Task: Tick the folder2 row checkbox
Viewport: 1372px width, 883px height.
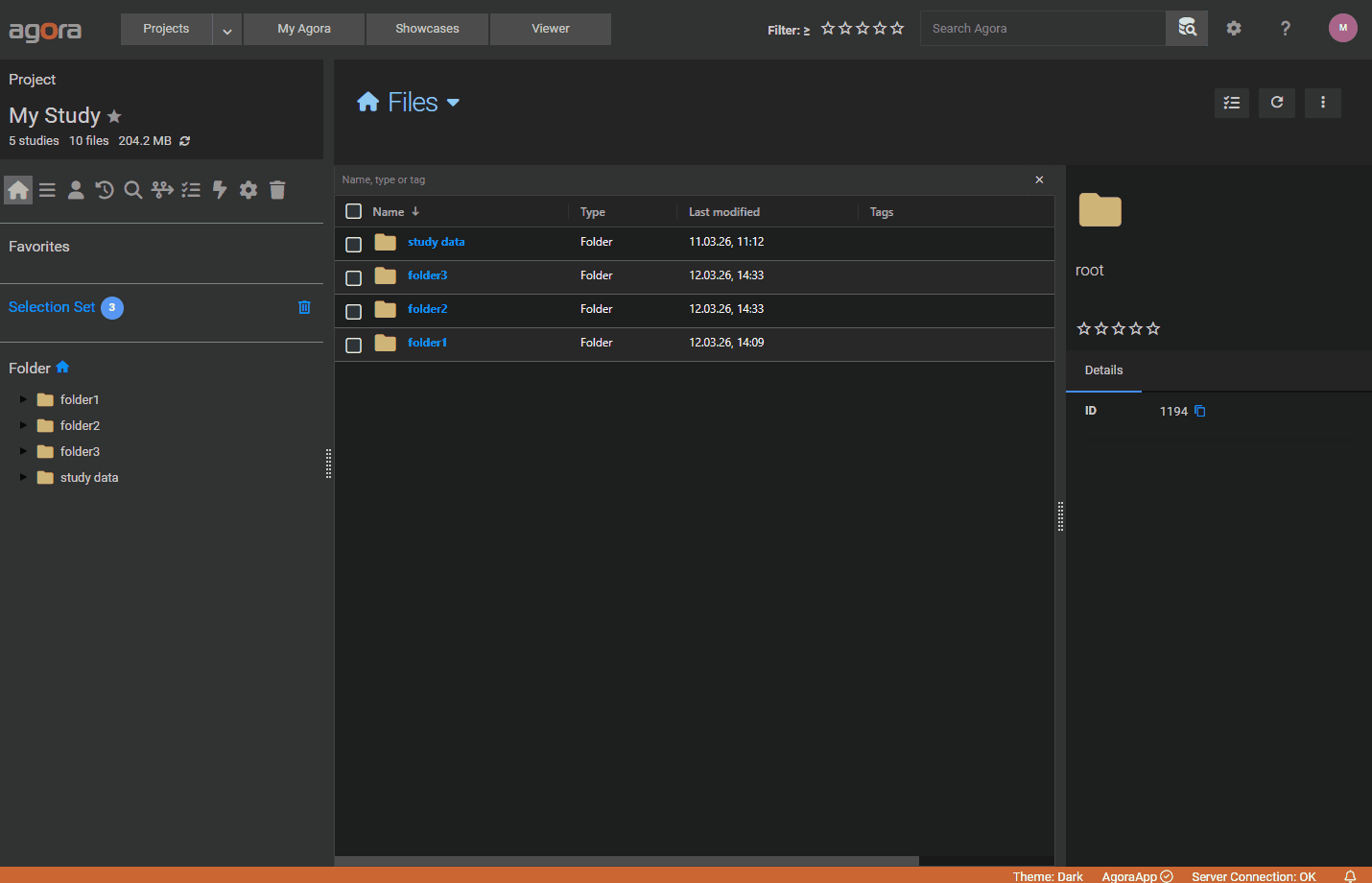Action: click(x=353, y=311)
